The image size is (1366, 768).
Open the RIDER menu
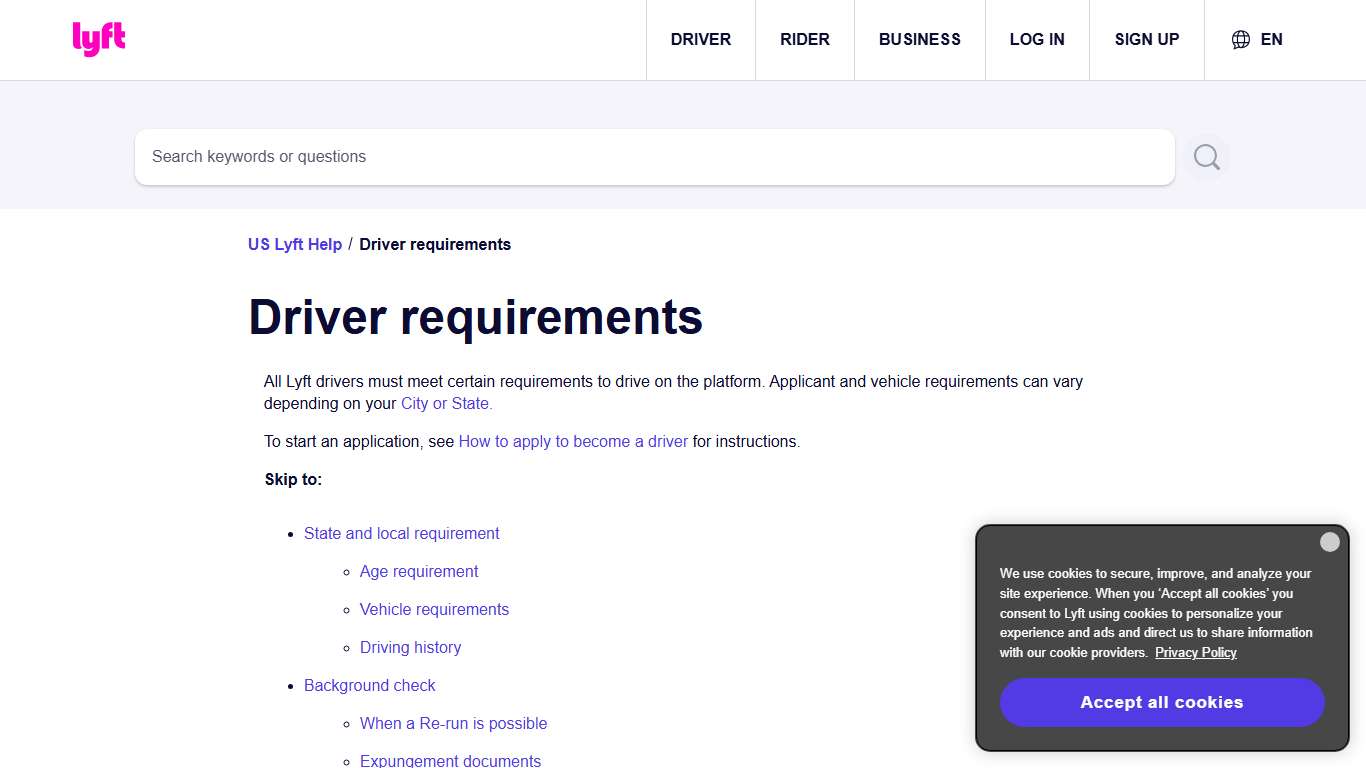[x=805, y=39]
